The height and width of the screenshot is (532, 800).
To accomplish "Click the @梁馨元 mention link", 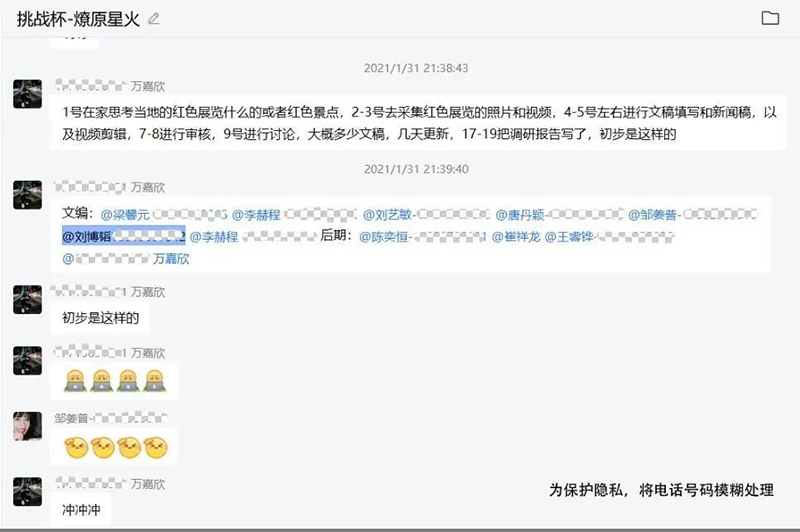I will tap(125, 215).
